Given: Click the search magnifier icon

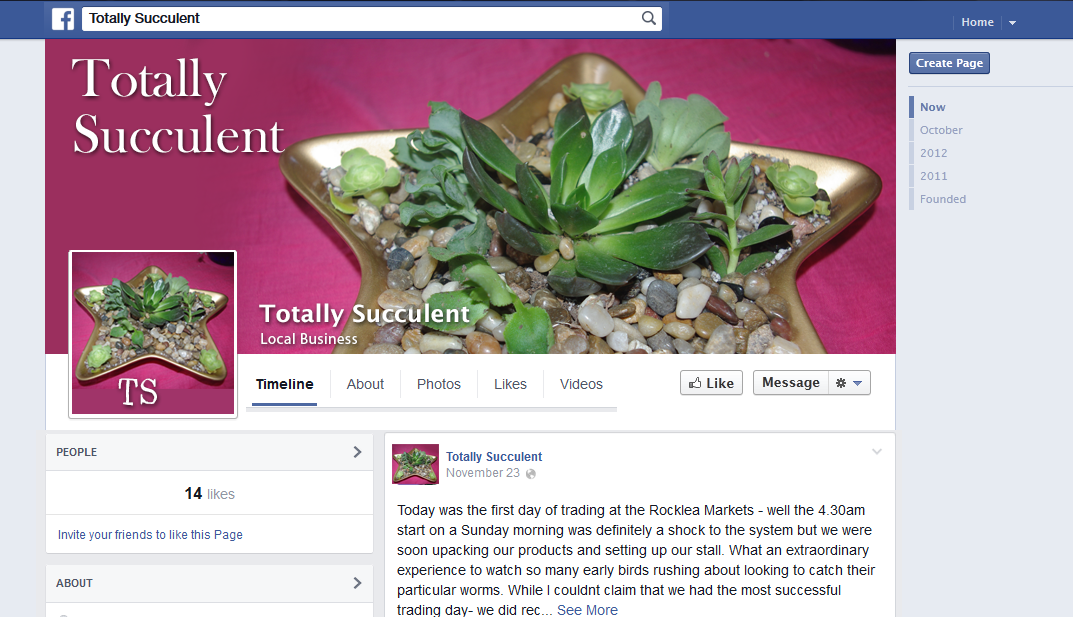Looking at the screenshot, I should click(648, 18).
